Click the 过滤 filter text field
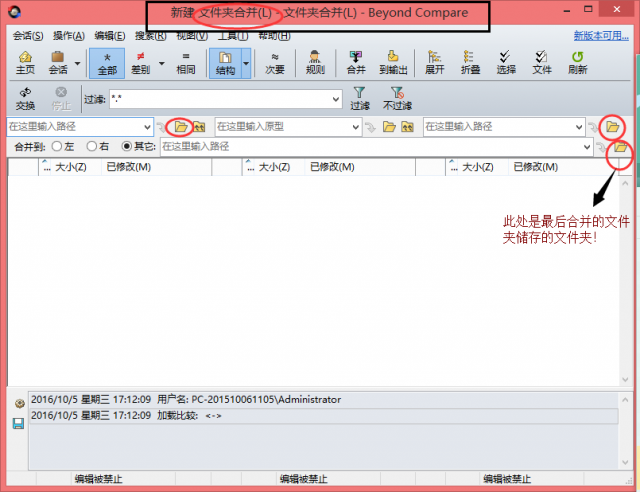This screenshot has height=492, width=640. 220,99
